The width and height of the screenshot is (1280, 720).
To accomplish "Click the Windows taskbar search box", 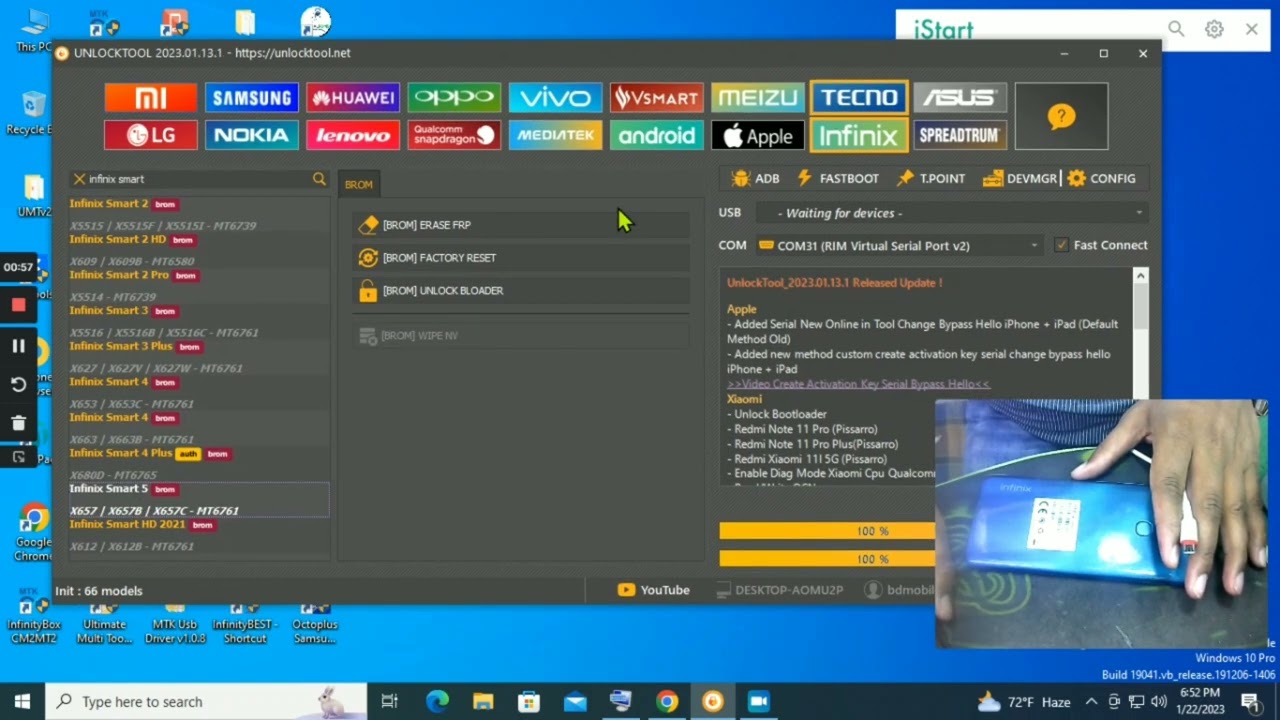I will point(207,702).
